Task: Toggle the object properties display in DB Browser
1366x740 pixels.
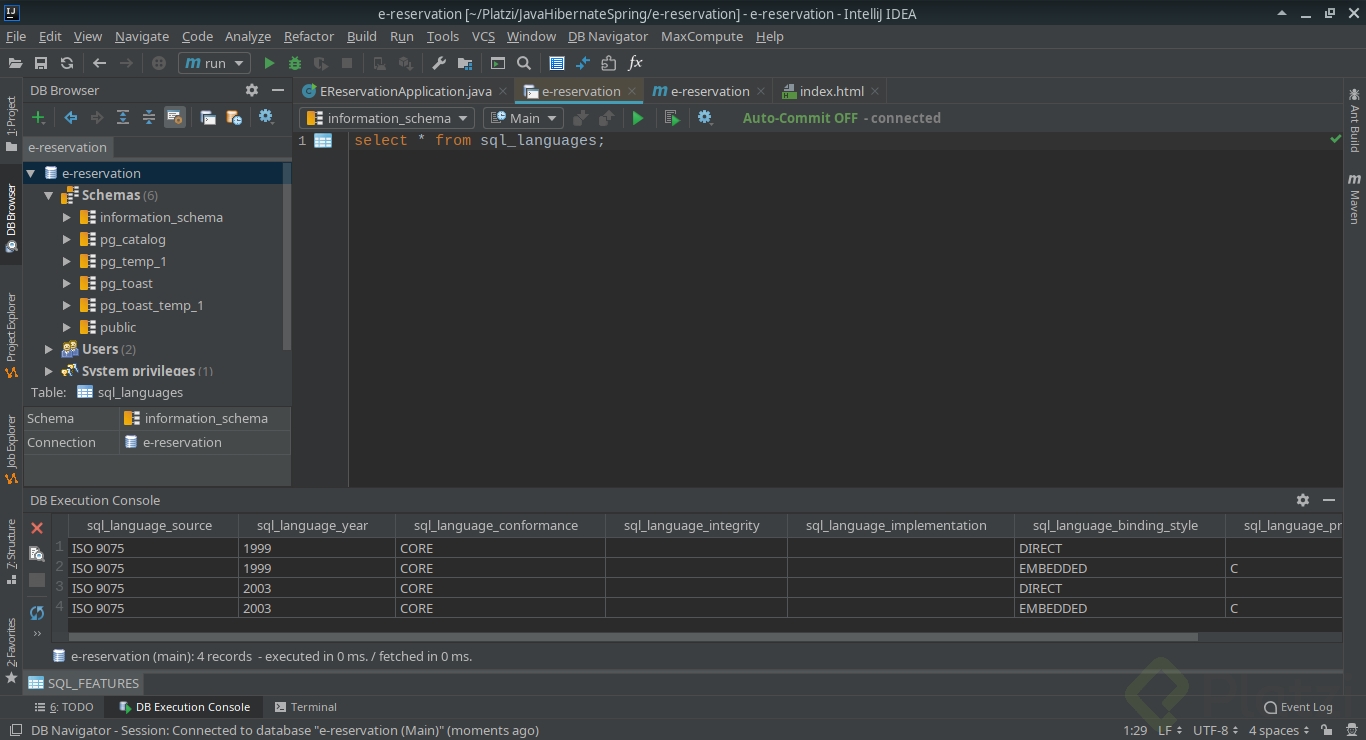Action: [175, 117]
